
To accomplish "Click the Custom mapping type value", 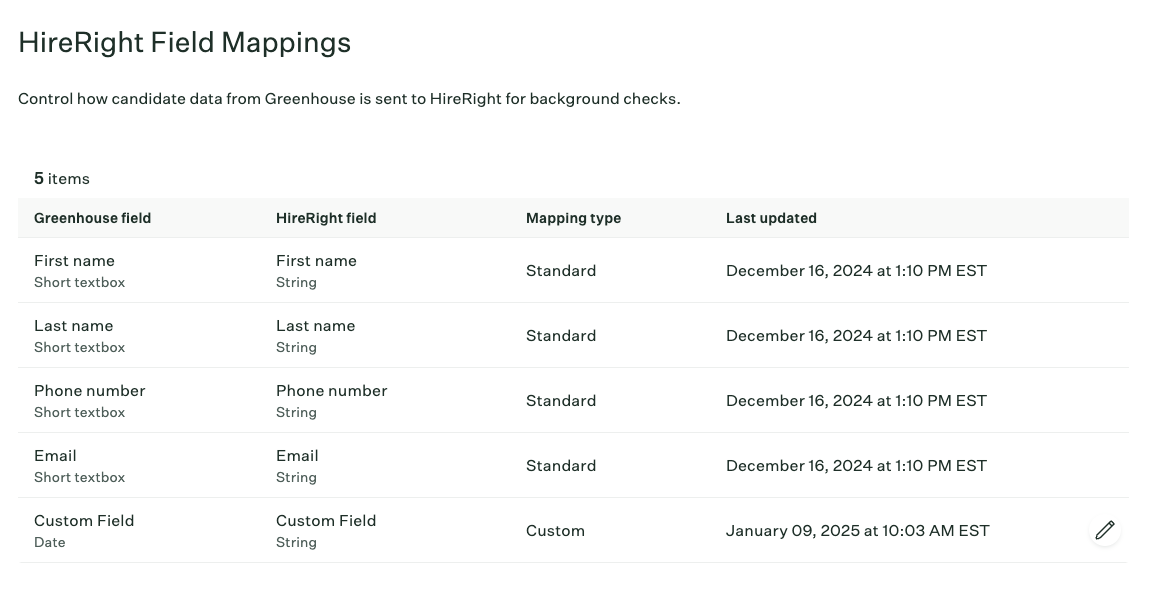I will pyautogui.click(x=555, y=530).
